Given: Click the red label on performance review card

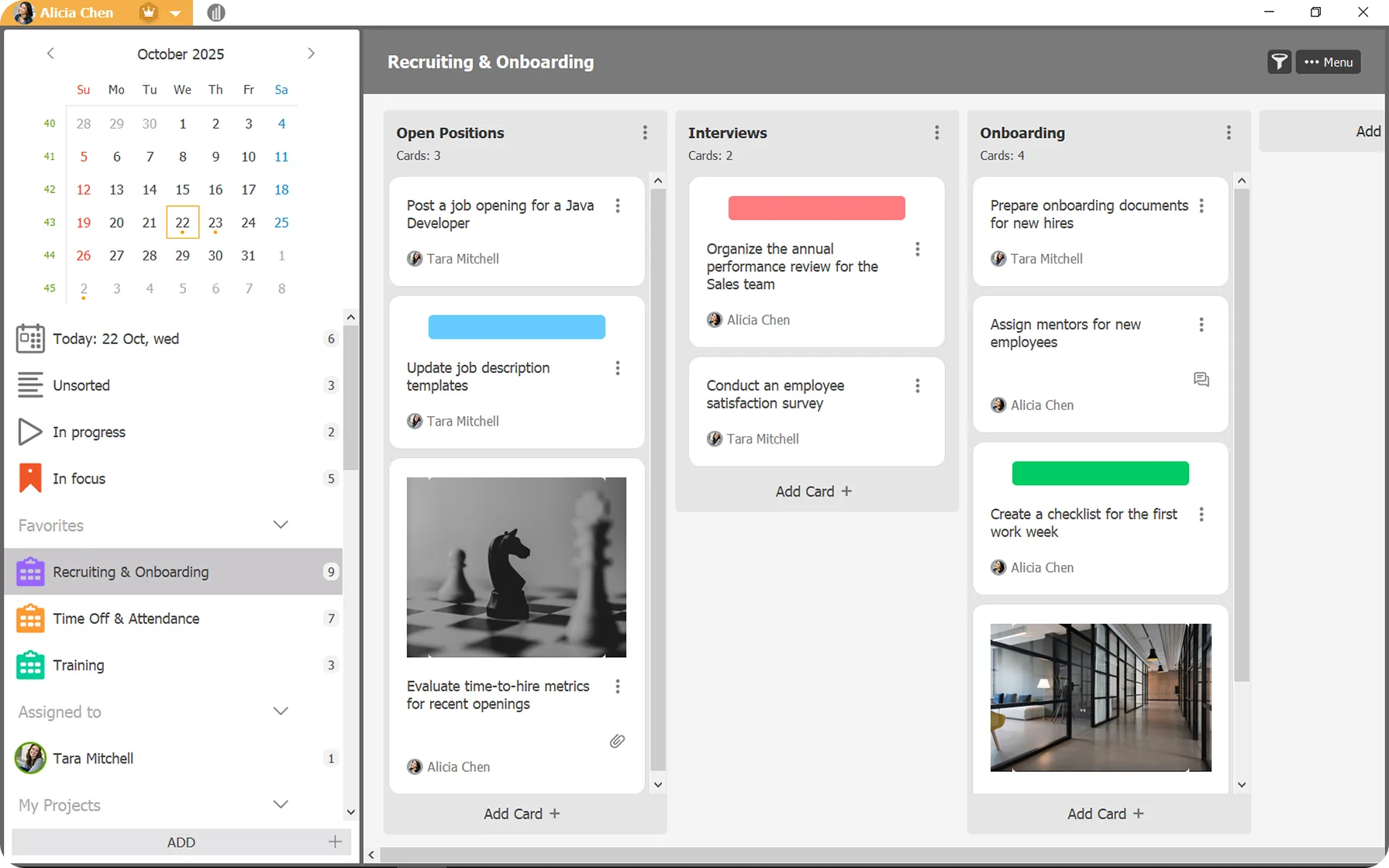Looking at the screenshot, I should (816, 208).
